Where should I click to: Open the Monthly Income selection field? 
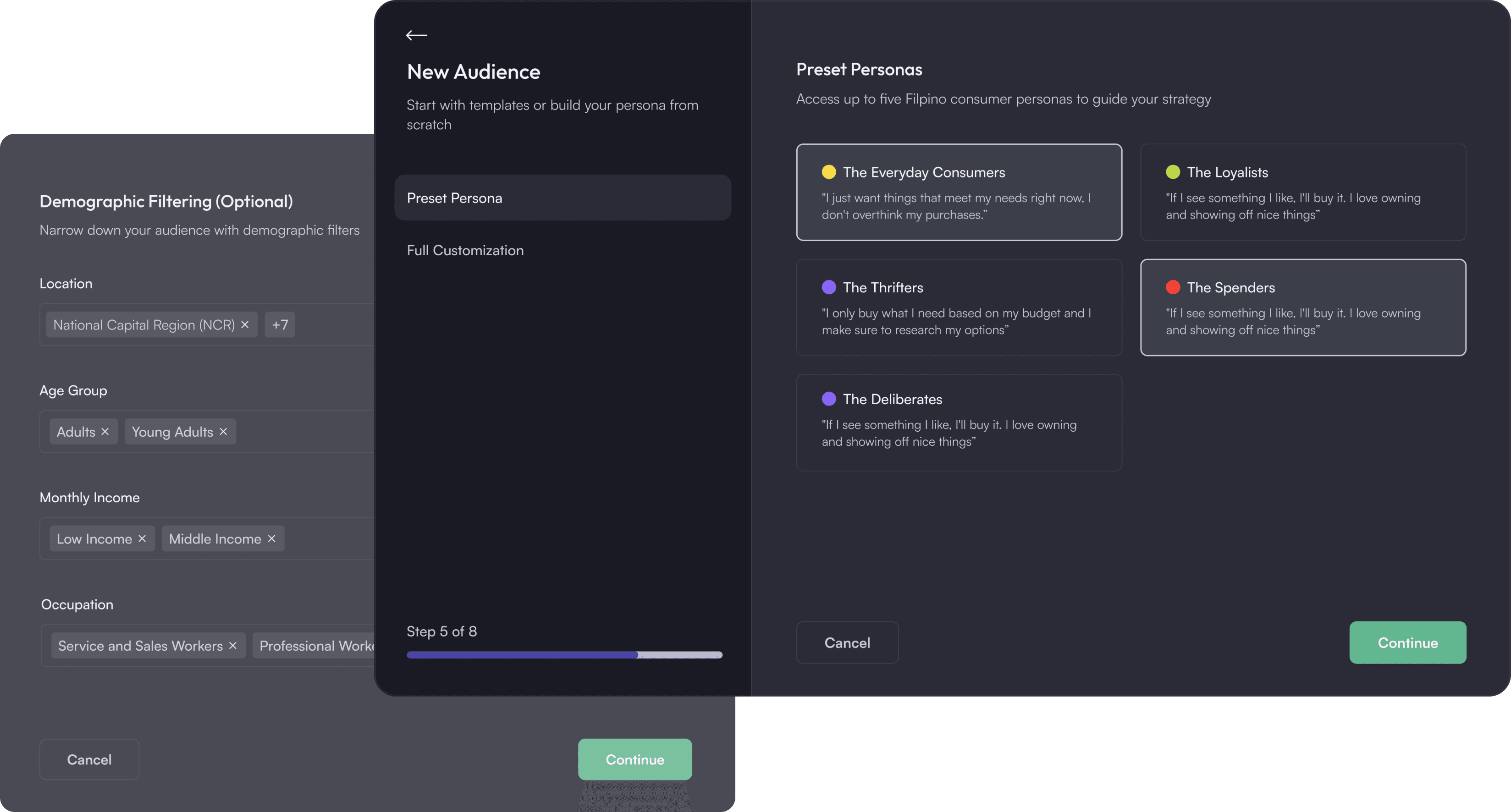click(x=329, y=538)
